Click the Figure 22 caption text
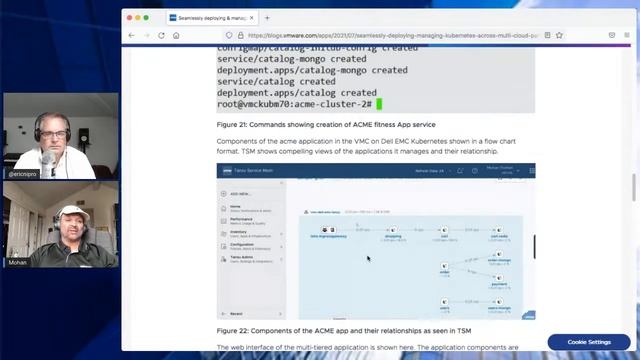Viewport: 640px width, 360px height. (344, 331)
